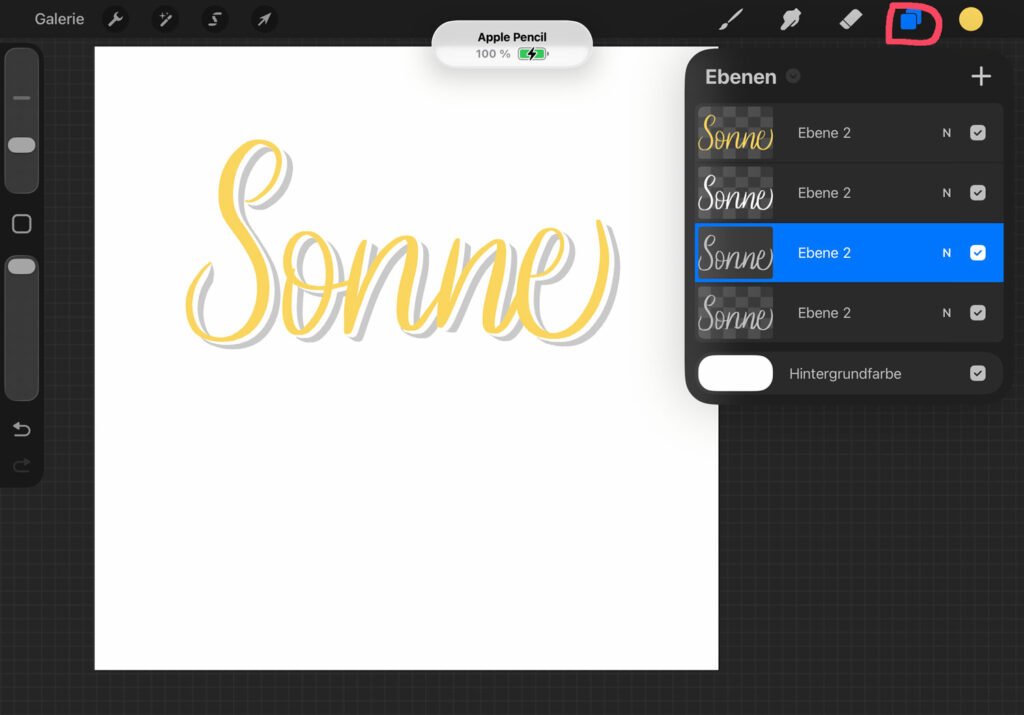The image size is (1024, 715).
Task: Tap the Apple Pencil battery notification
Action: [512, 44]
